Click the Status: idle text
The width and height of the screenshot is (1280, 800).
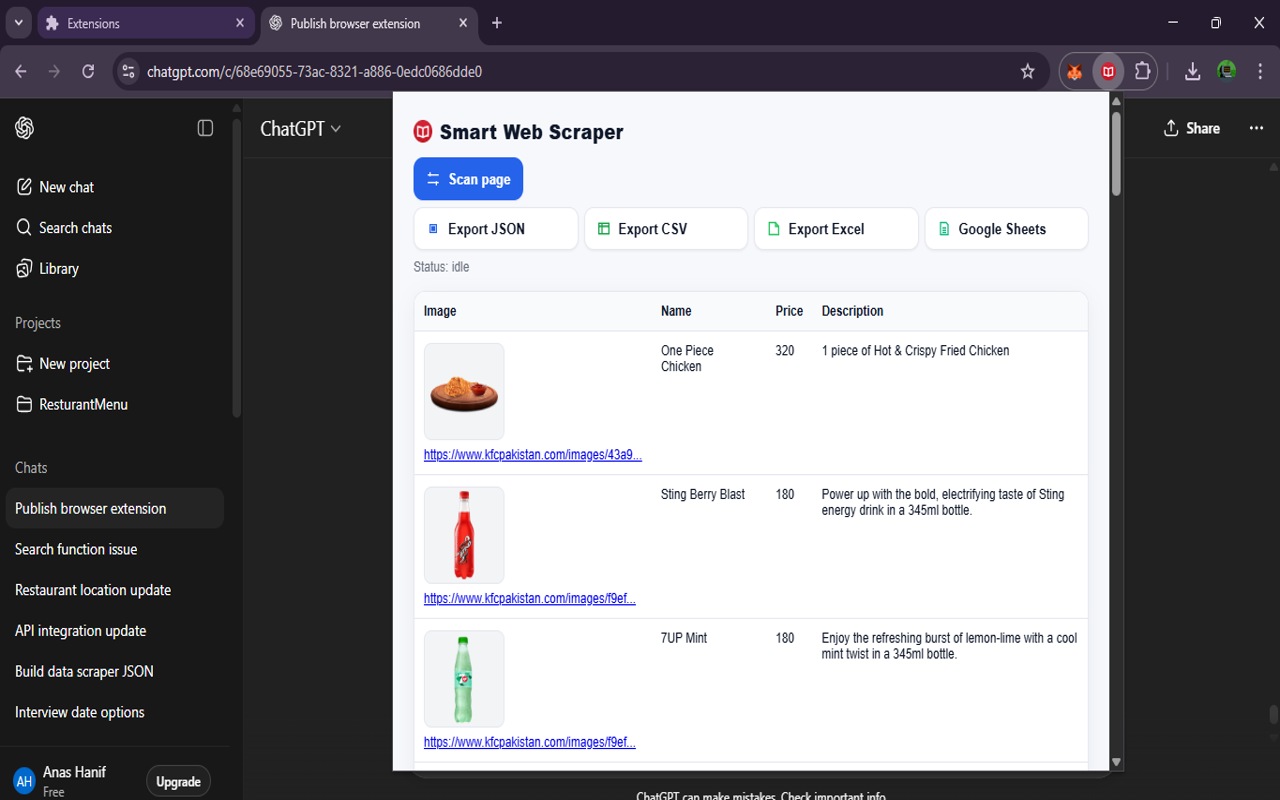point(441,267)
